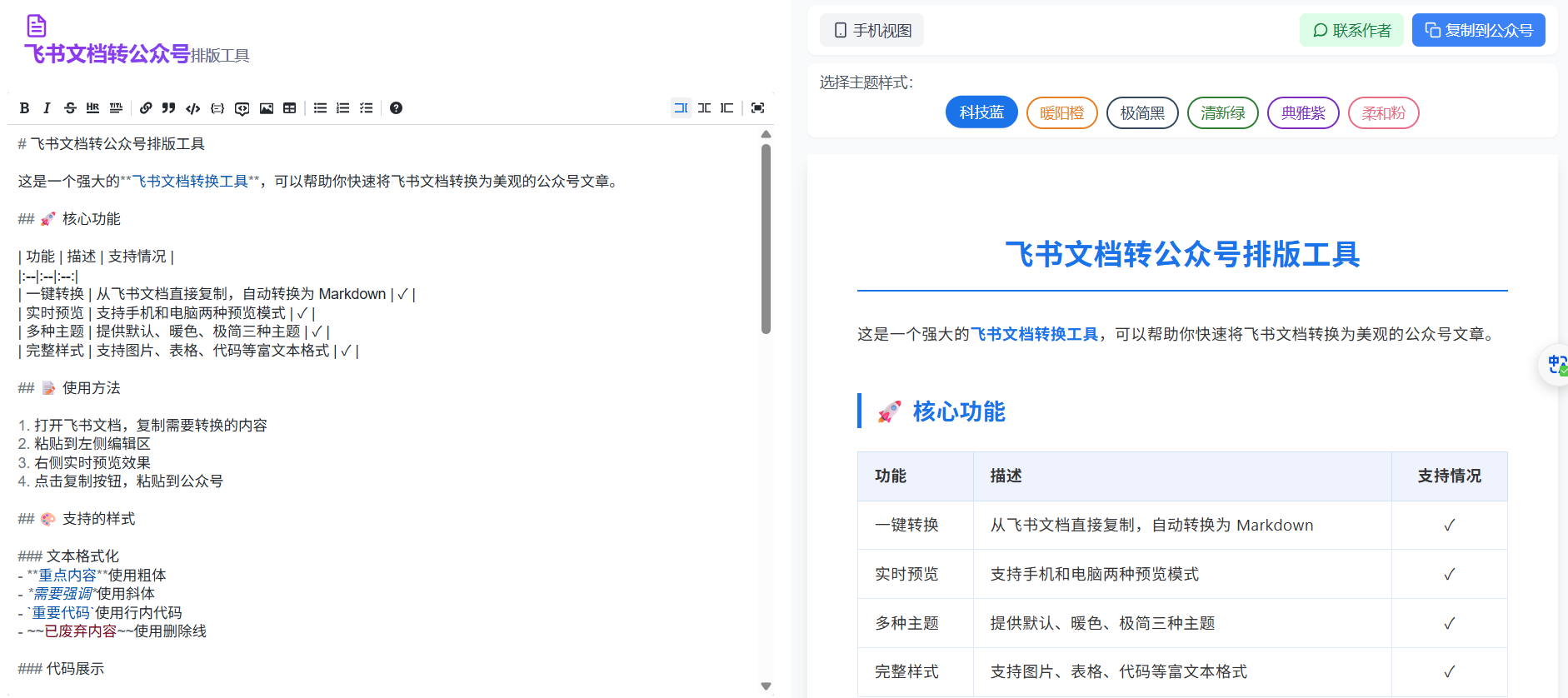Insert a title heading

(116, 108)
